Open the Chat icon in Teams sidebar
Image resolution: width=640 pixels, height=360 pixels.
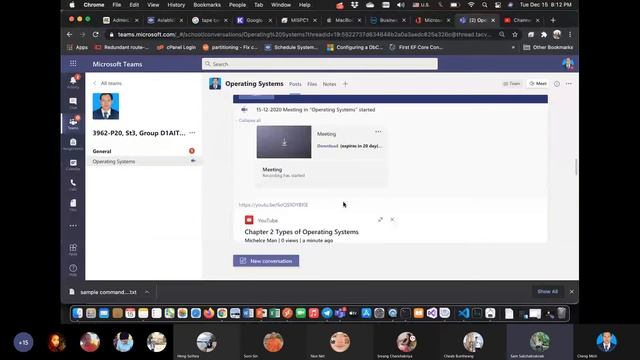(73, 102)
